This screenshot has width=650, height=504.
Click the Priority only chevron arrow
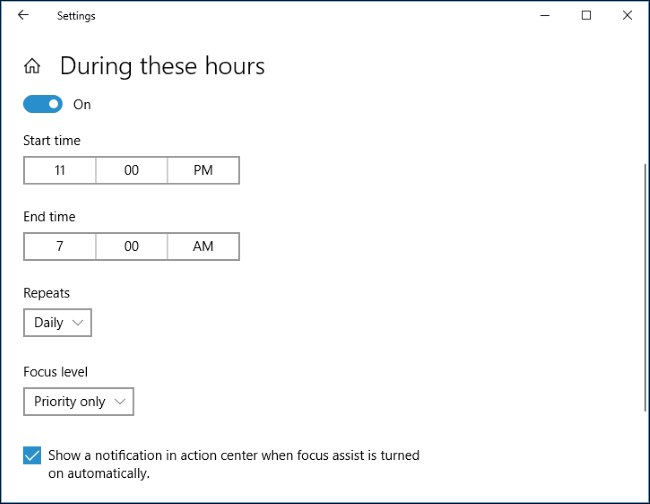click(x=120, y=402)
